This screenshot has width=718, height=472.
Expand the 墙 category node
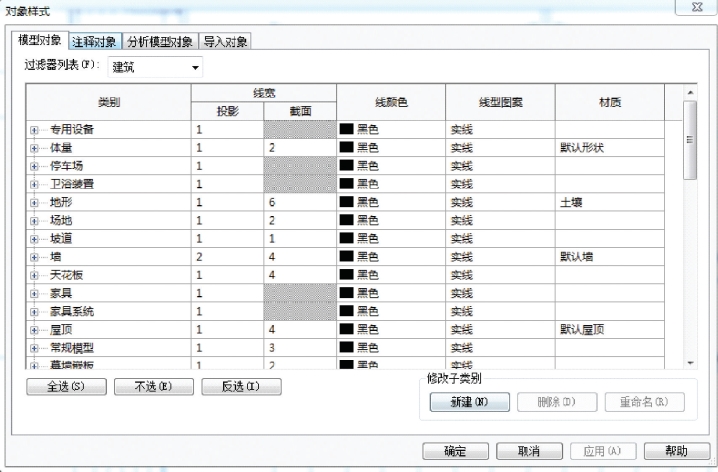(34, 257)
